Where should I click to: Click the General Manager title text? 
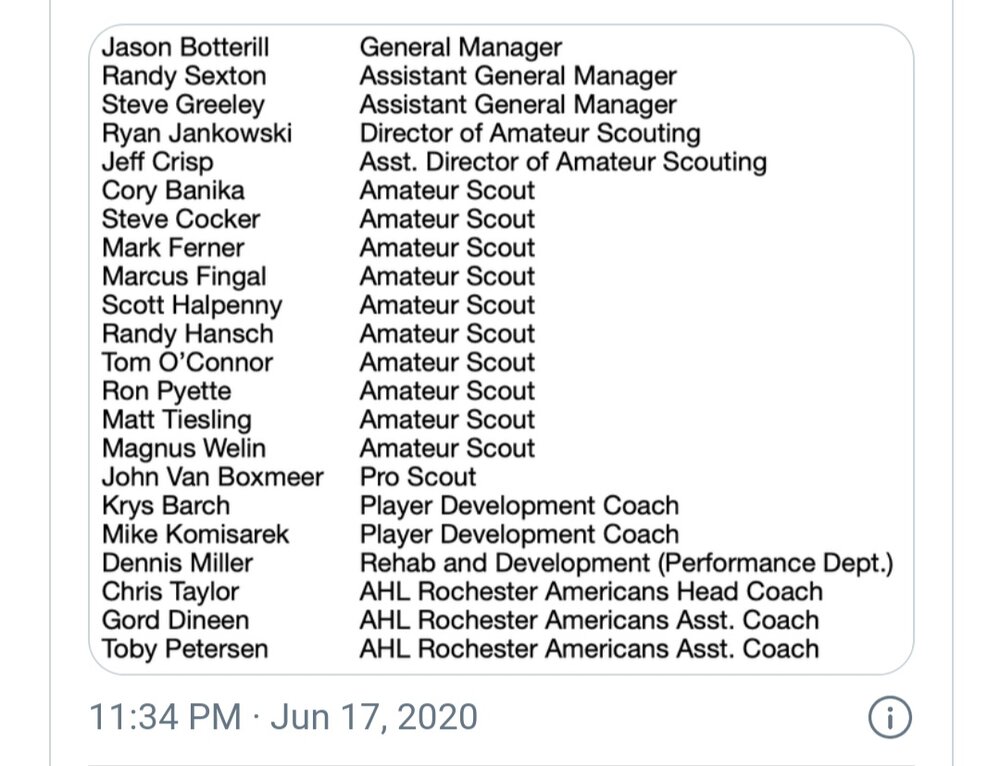point(460,47)
